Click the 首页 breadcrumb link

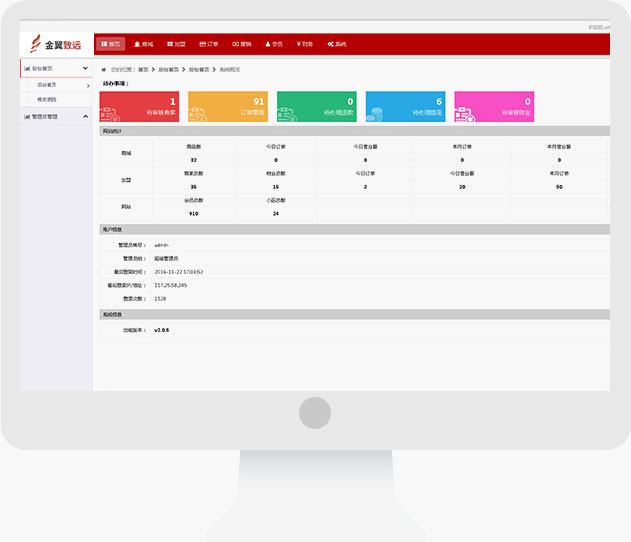(143, 70)
